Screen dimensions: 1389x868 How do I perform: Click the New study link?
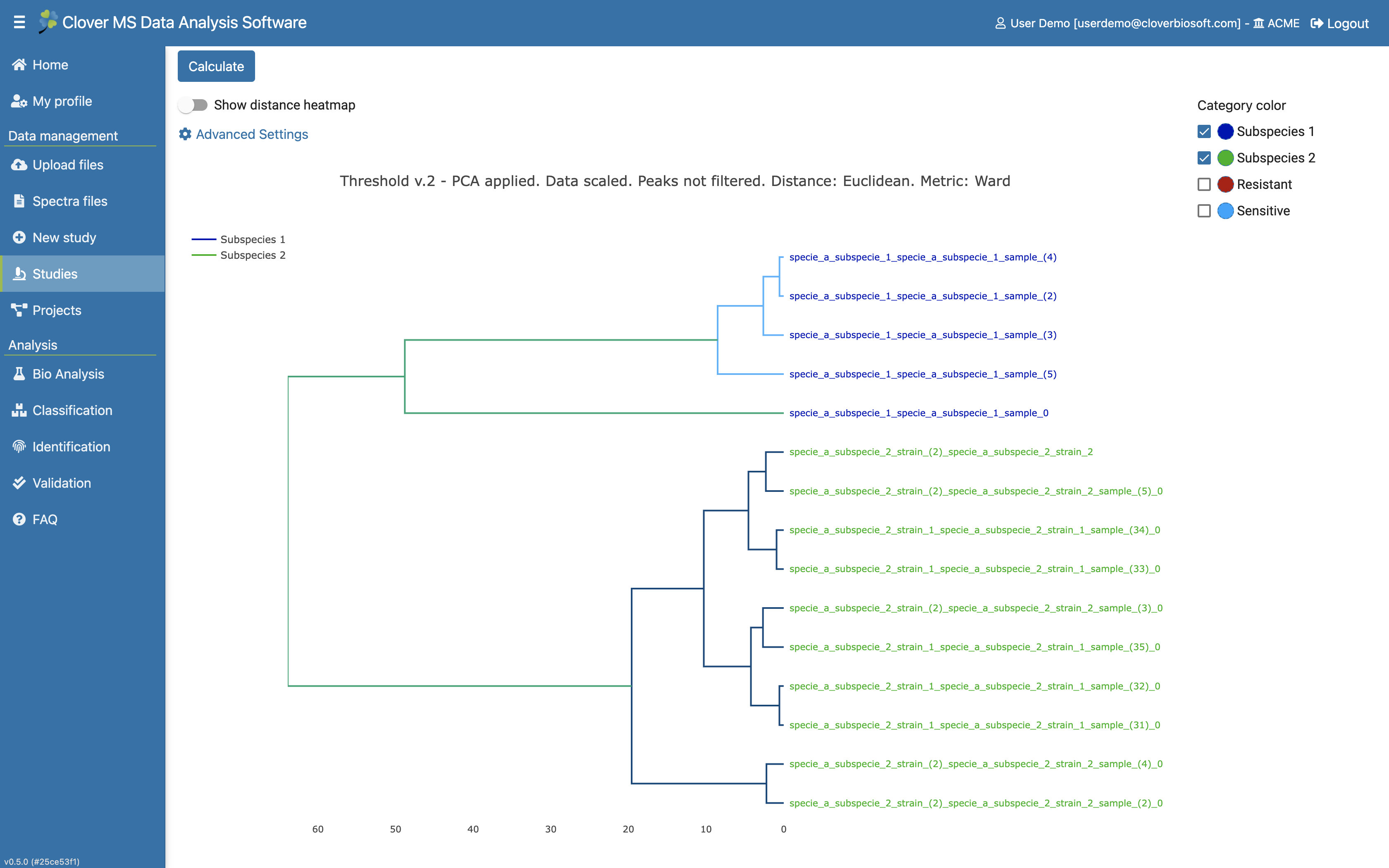coord(83,237)
